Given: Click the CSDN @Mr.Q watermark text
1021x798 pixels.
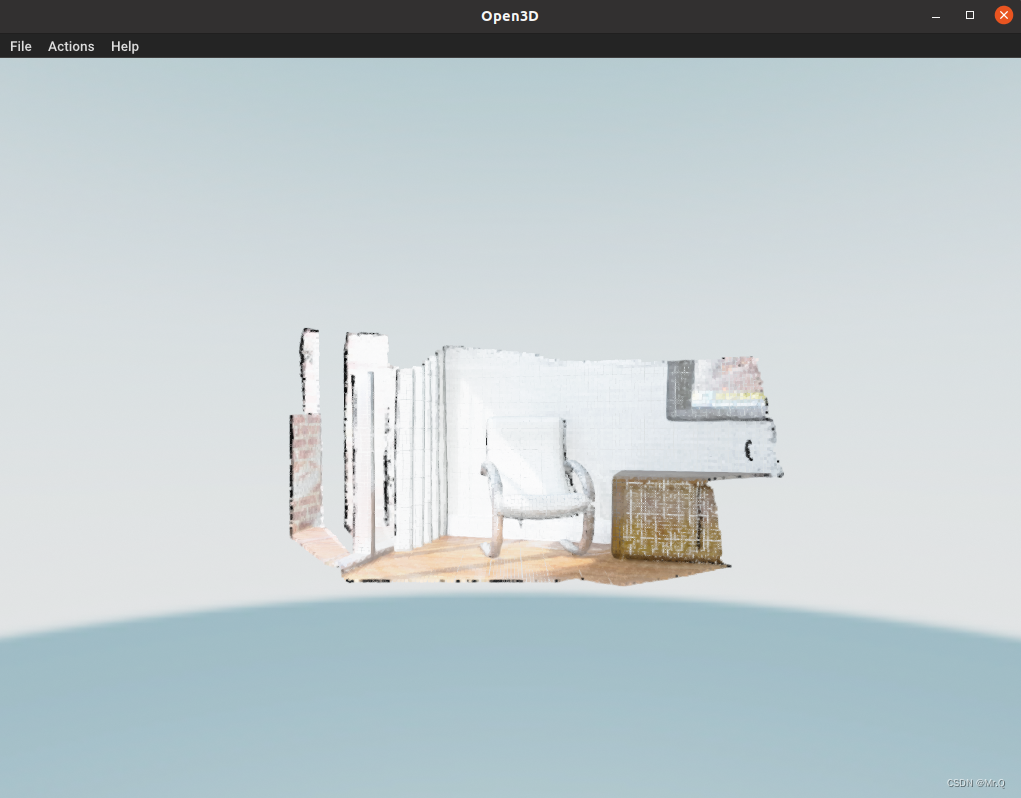Looking at the screenshot, I should point(975,783).
